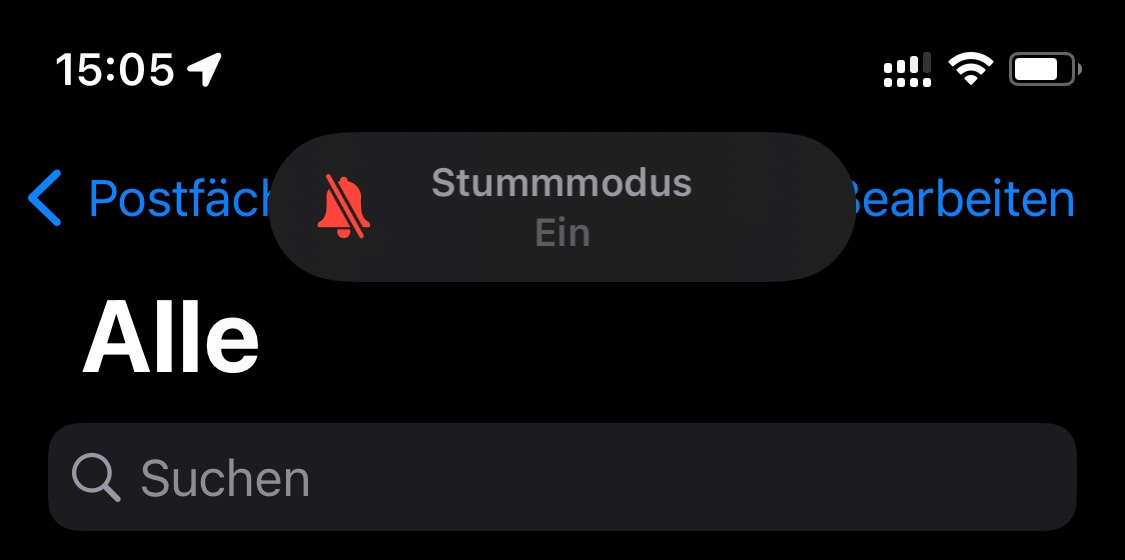
Task: Click the cellular signal strength bars
Action: [908, 62]
